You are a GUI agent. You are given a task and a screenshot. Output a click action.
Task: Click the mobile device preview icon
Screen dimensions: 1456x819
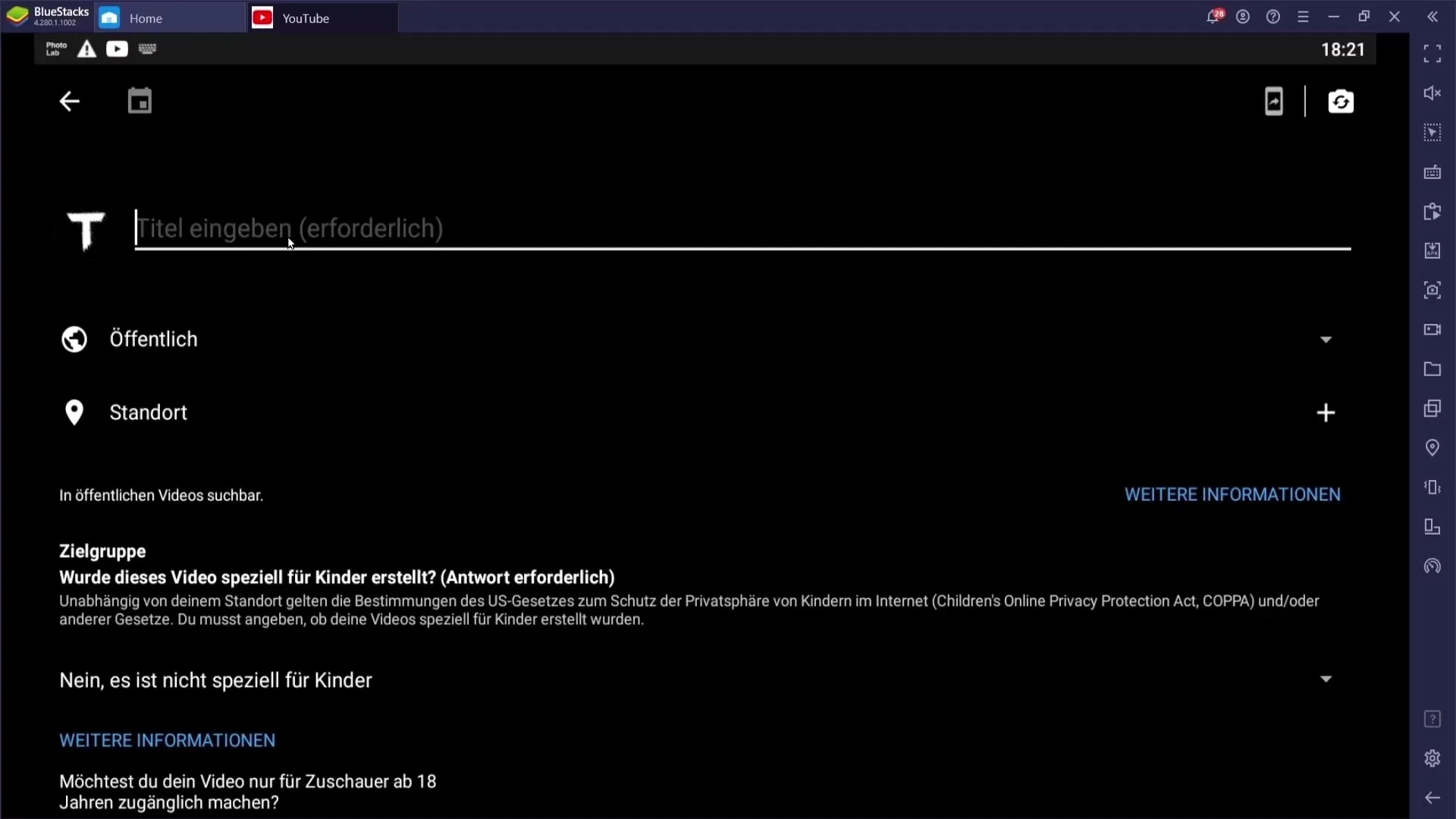pos(1273,100)
